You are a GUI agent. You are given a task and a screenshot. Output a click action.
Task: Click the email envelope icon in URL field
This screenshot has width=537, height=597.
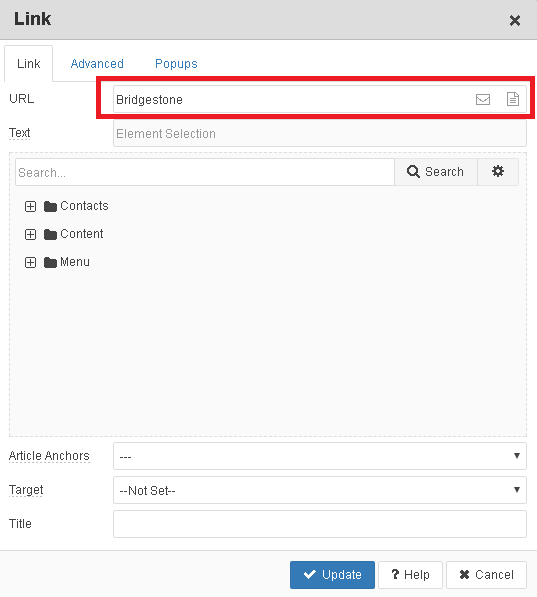click(x=483, y=99)
